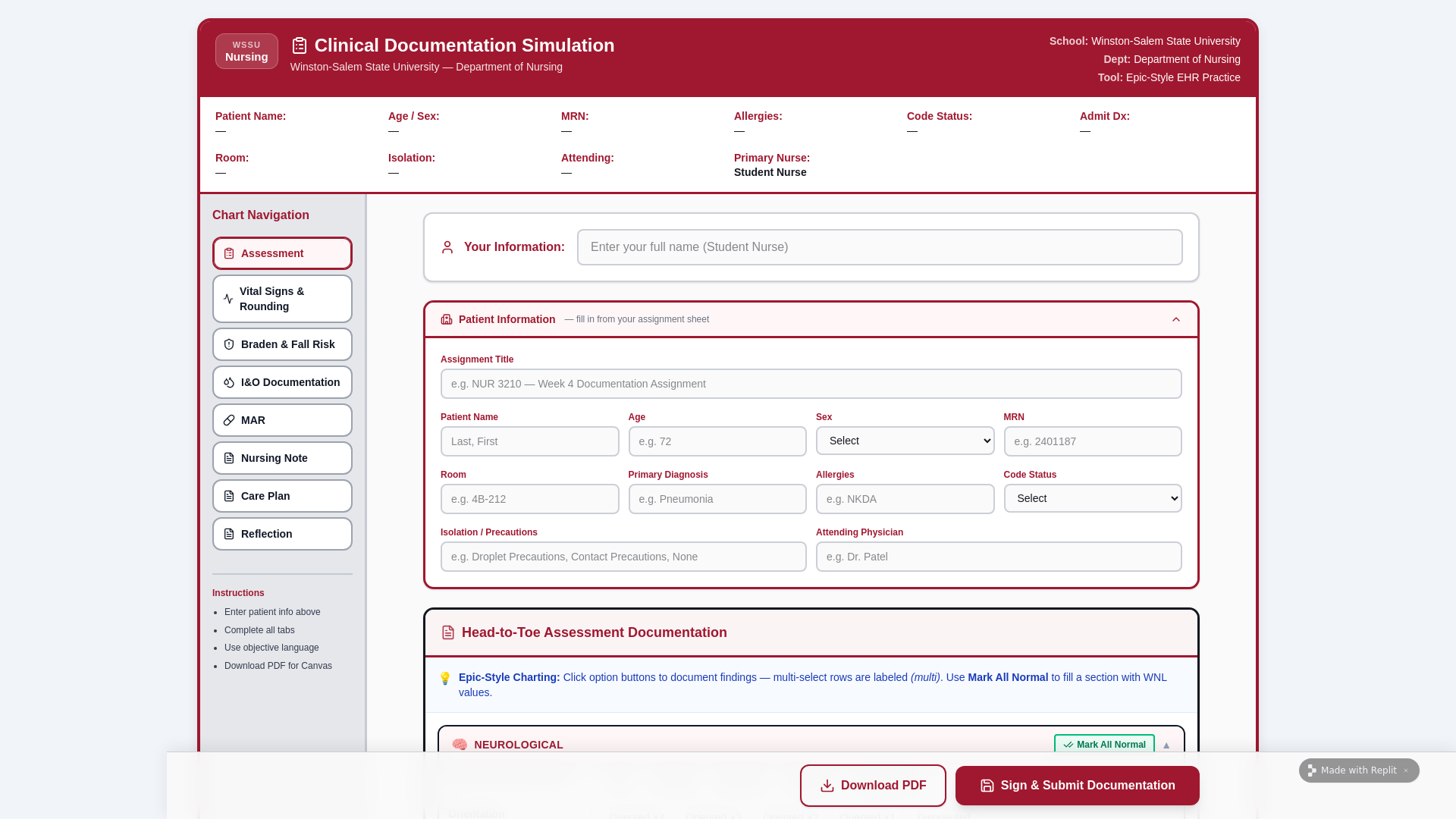Click the MRN input field
The image size is (1456, 819).
point(1093,441)
